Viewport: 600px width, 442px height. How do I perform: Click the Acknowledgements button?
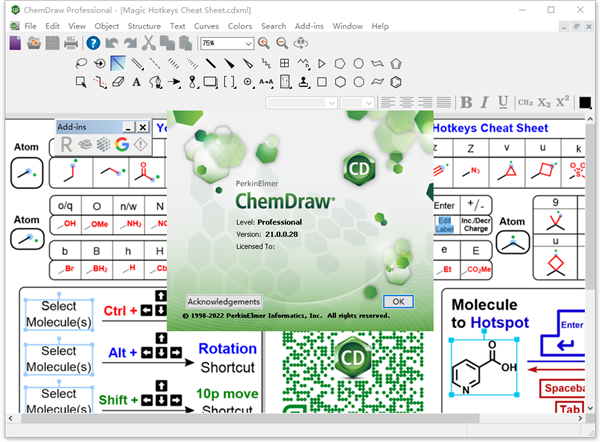[224, 301]
